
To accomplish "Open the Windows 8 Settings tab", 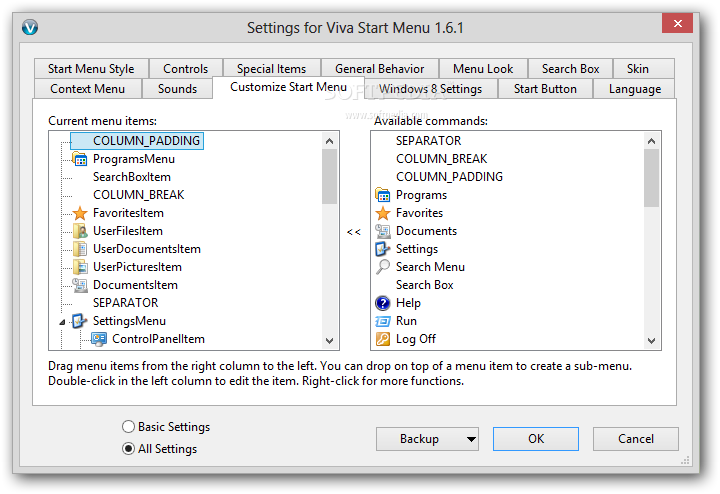I will 431,89.
